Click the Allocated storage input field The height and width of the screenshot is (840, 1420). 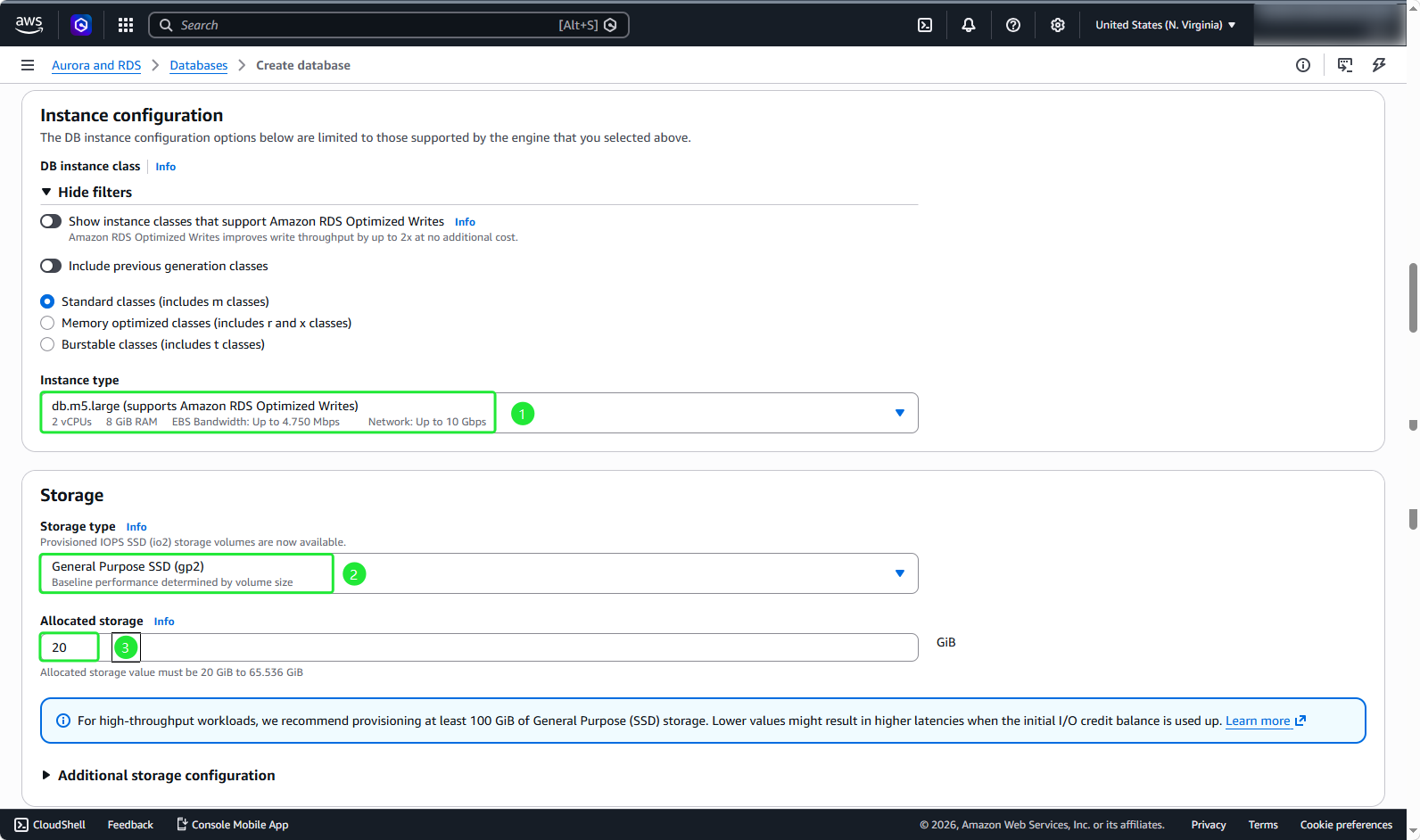coord(479,647)
